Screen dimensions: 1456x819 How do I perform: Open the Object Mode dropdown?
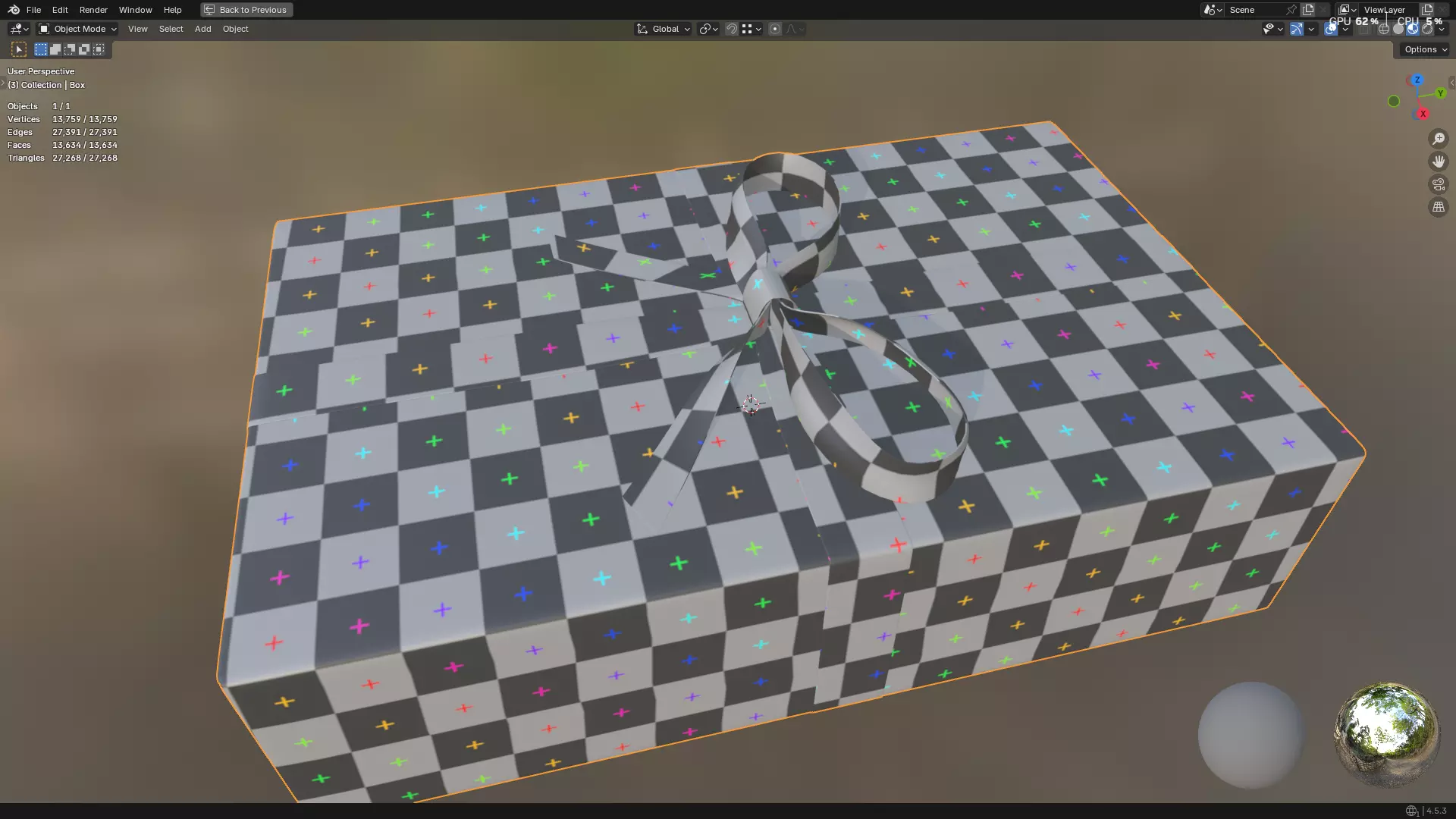[x=77, y=29]
